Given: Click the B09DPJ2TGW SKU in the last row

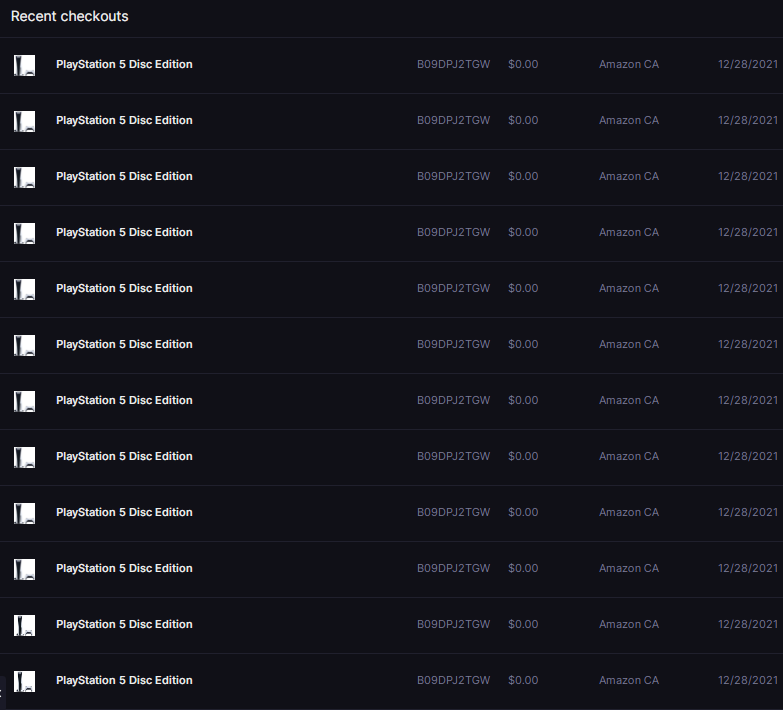Looking at the screenshot, I should [x=453, y=680].
